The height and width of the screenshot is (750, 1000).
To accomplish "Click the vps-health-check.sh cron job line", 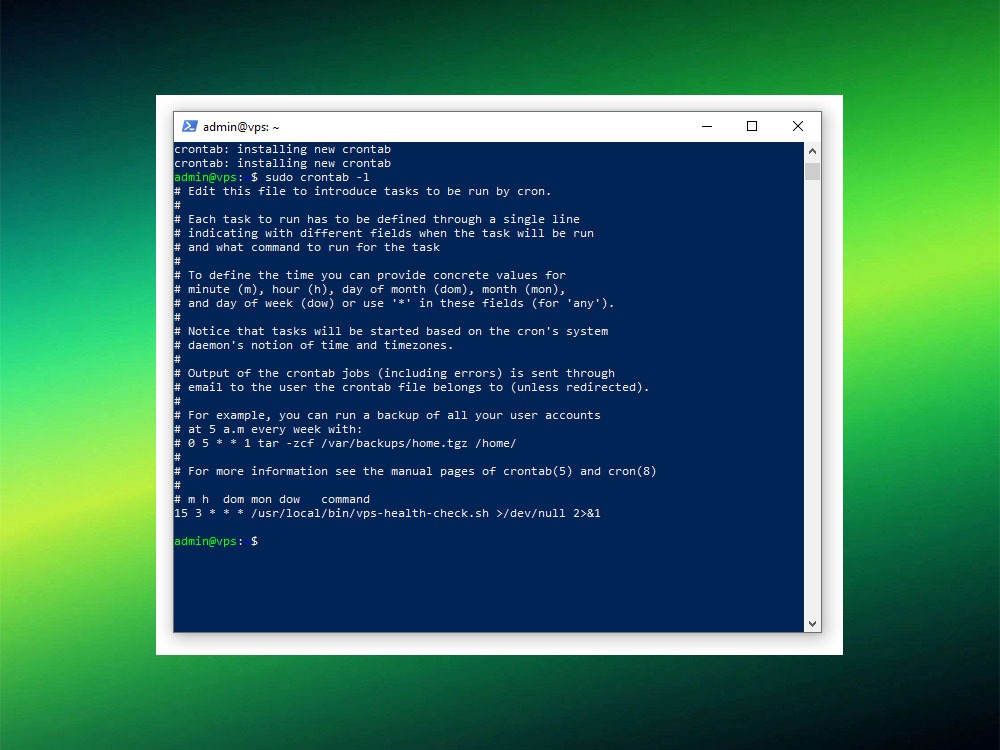I will [387, 513].
